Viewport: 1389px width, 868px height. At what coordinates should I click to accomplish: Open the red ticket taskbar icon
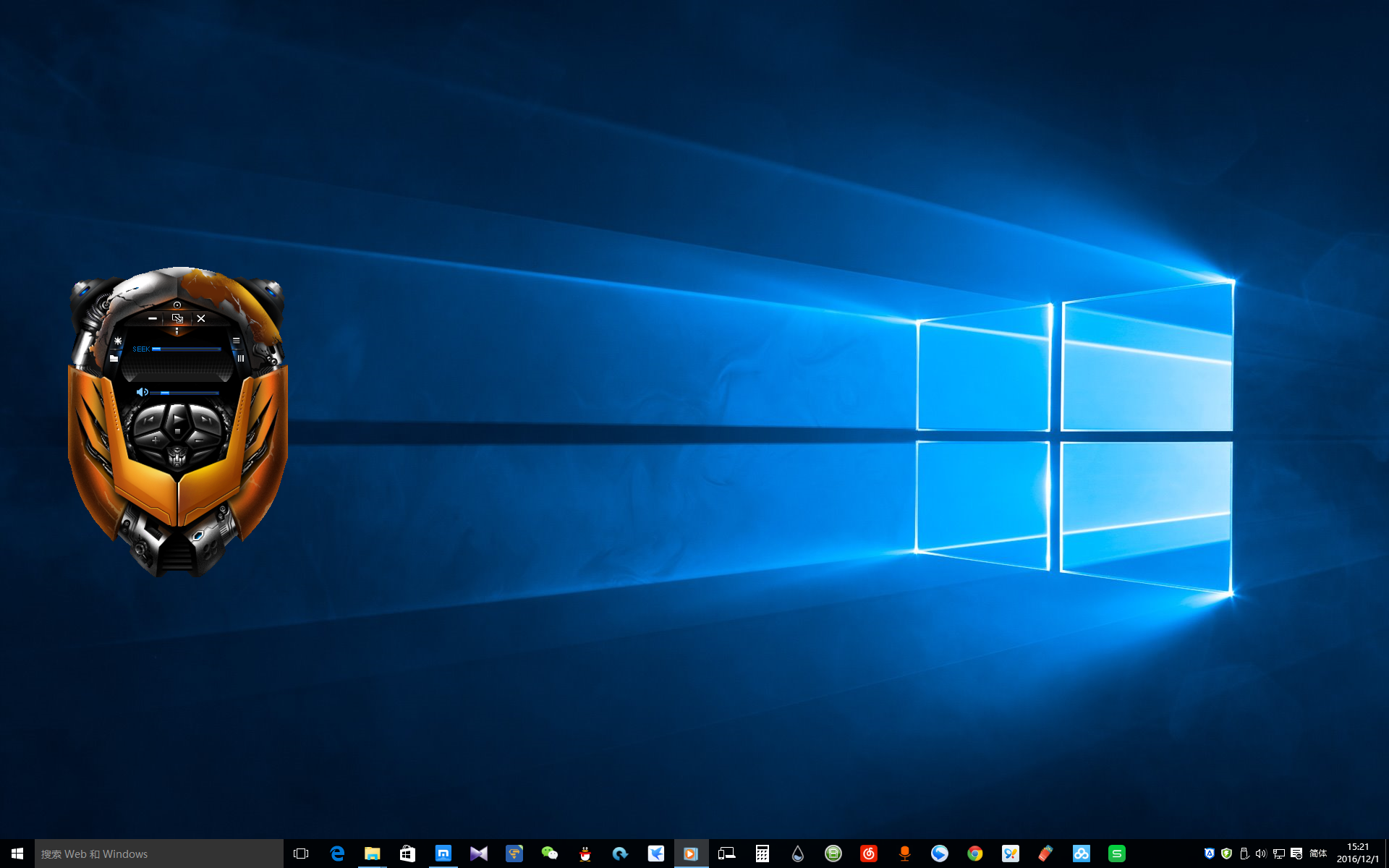pos(1046,854)
